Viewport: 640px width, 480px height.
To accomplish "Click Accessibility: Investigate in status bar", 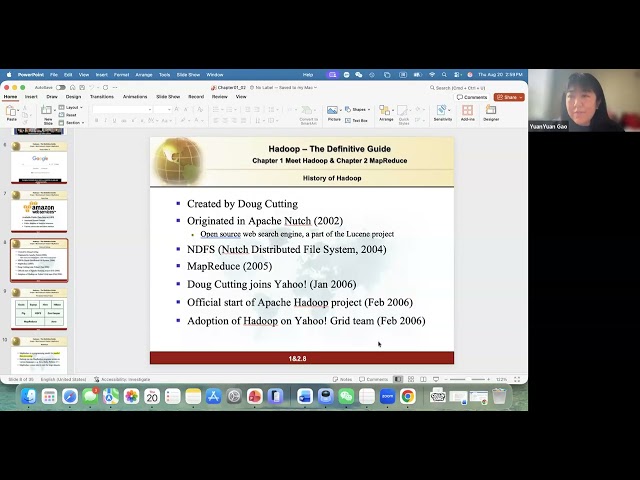I will (x=122, y=379).
